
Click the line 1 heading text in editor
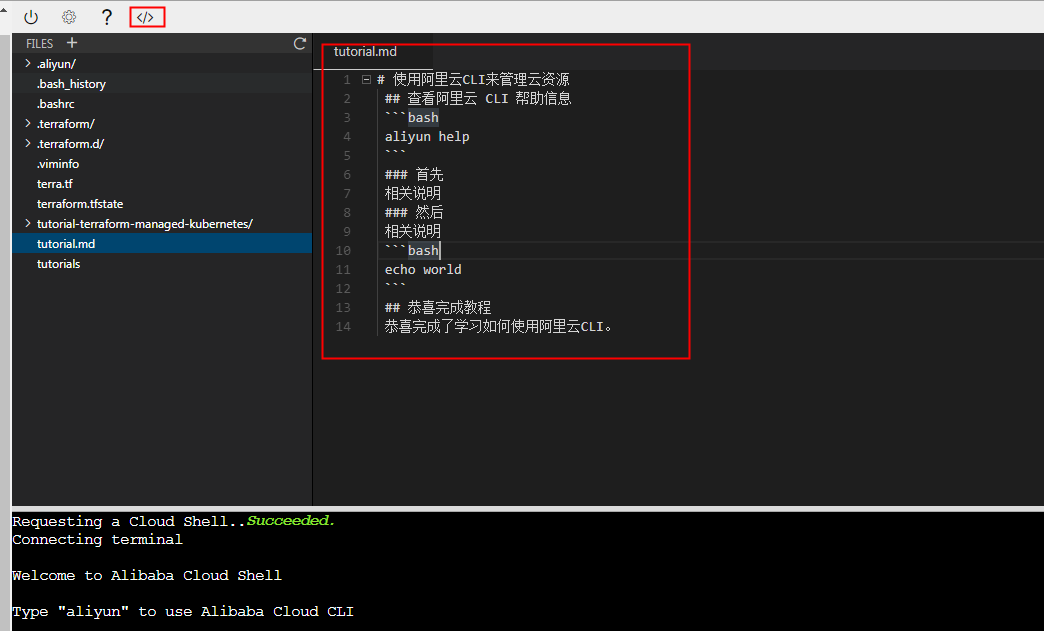[473, 79]
